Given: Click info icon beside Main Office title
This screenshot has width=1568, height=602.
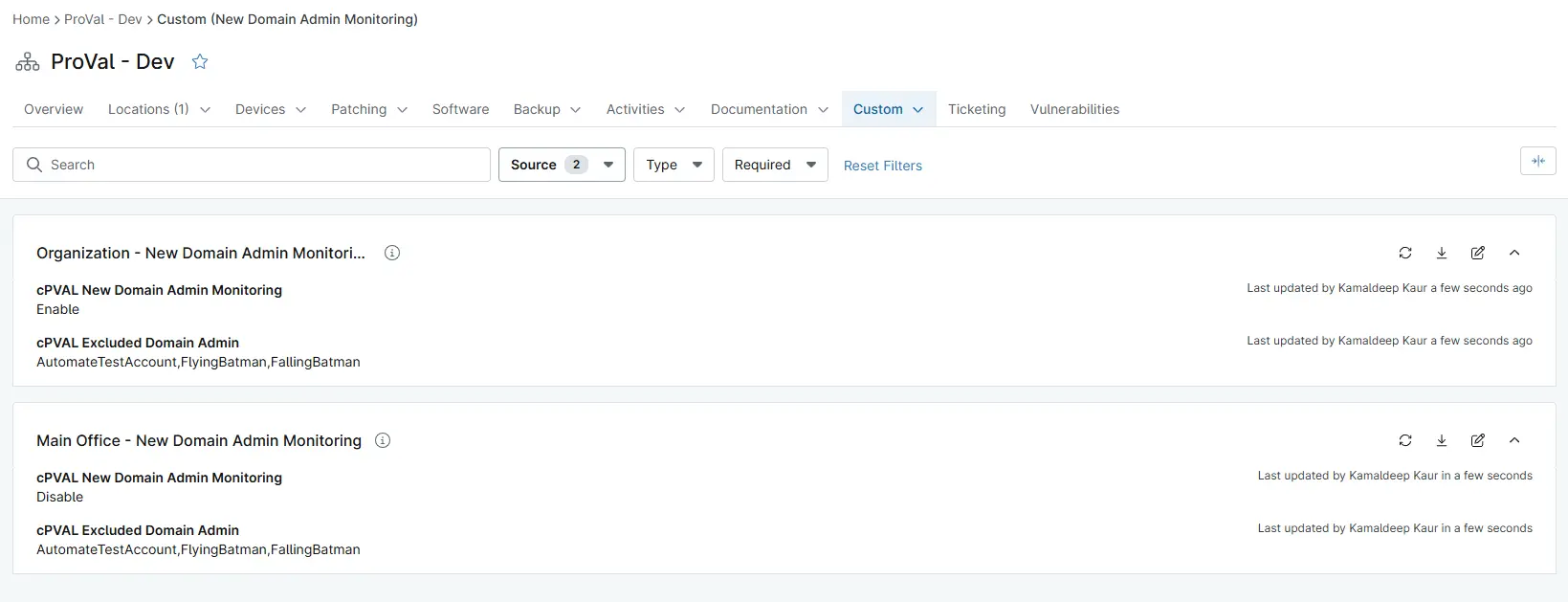Looking at the screenshot, I should 383,440.
